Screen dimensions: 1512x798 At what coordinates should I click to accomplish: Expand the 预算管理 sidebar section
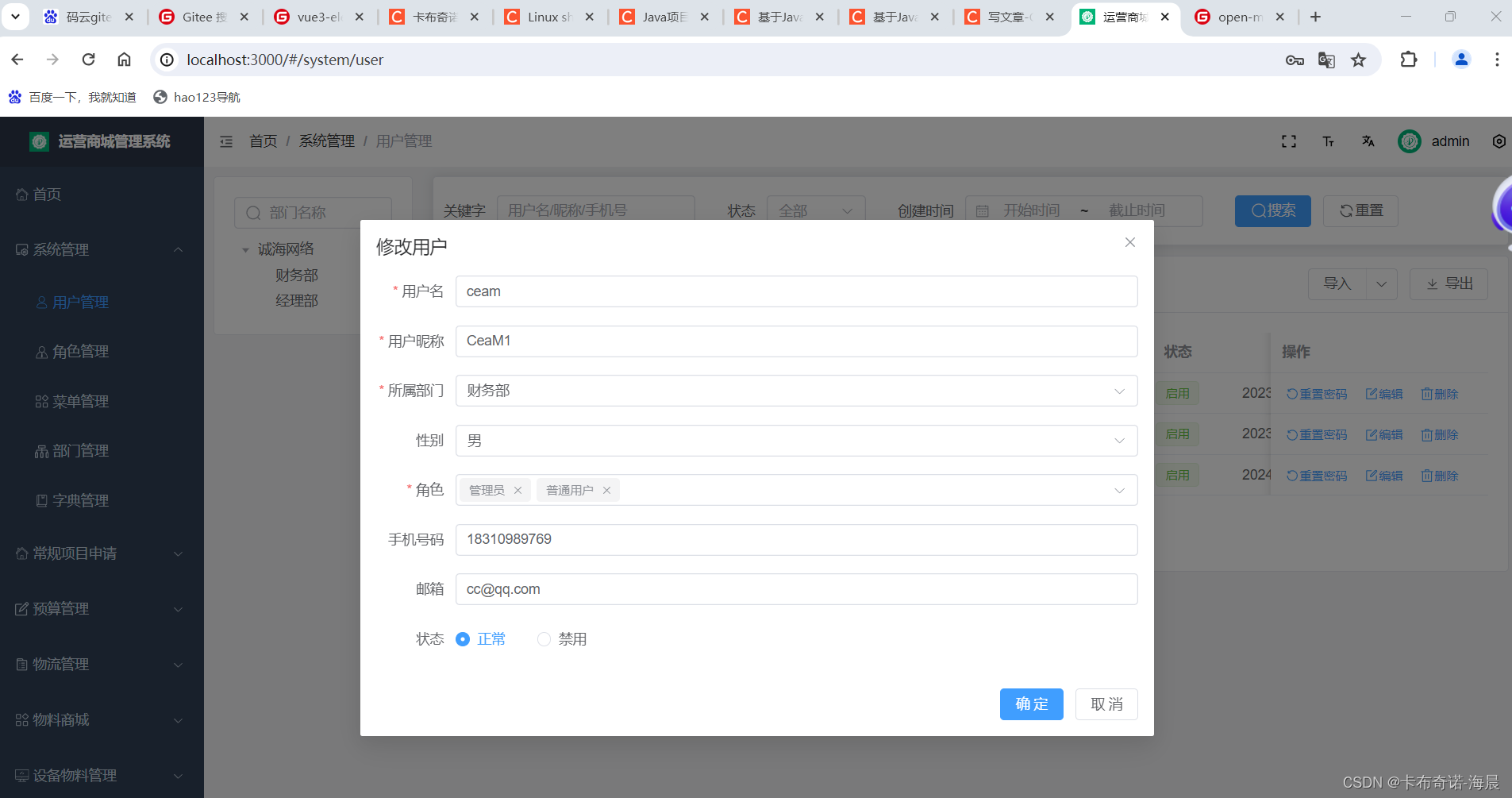[61, 609]
